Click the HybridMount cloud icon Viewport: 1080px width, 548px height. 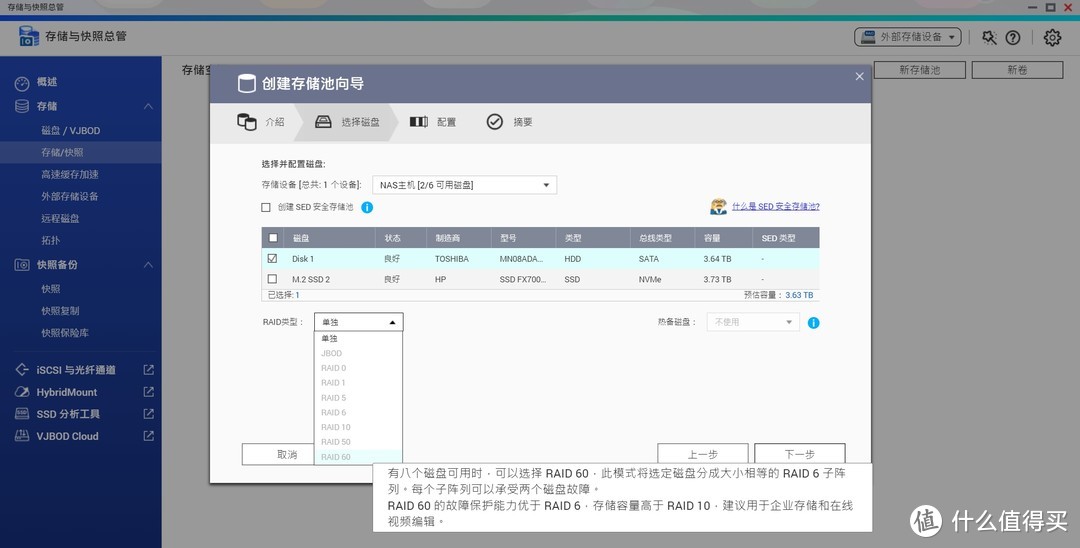click(22, 392)
